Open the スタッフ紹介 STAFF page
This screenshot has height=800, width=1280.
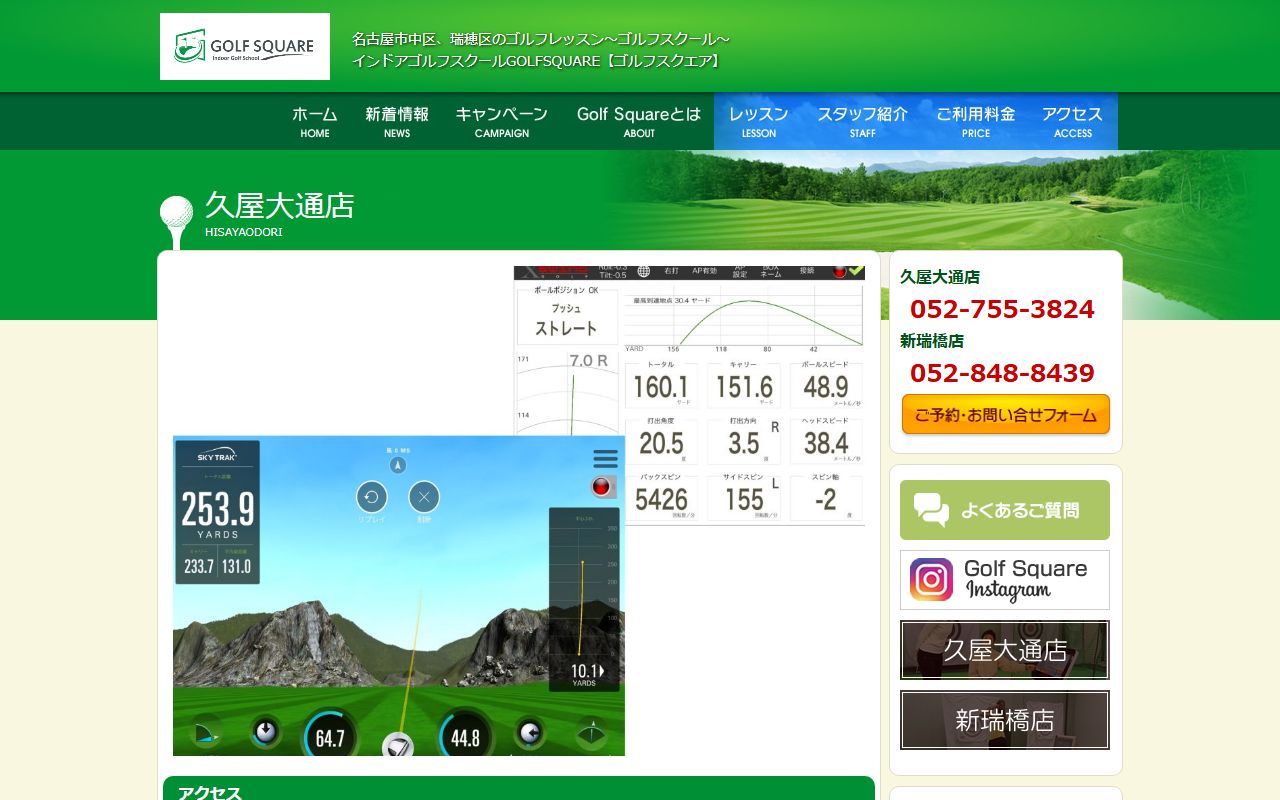863,122
